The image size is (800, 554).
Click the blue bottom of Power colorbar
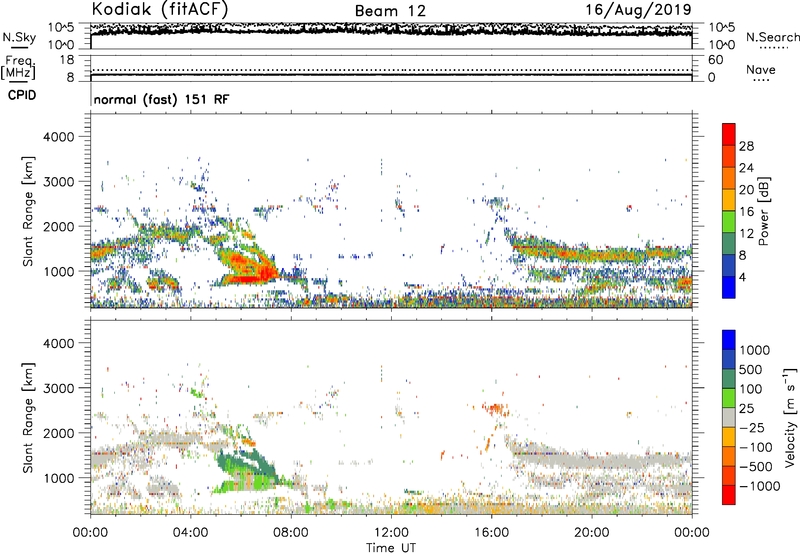[729, 287]
